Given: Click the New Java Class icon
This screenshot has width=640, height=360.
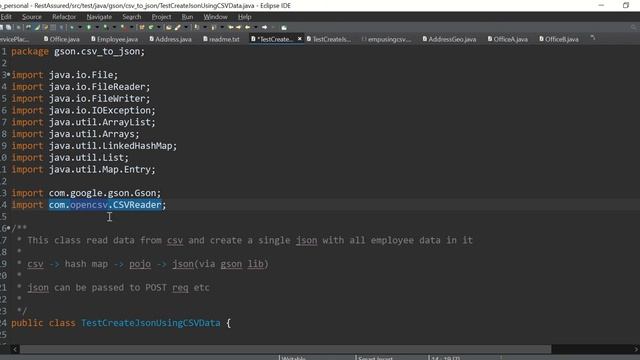Looking at the screenshot, I should pos(151,27).
